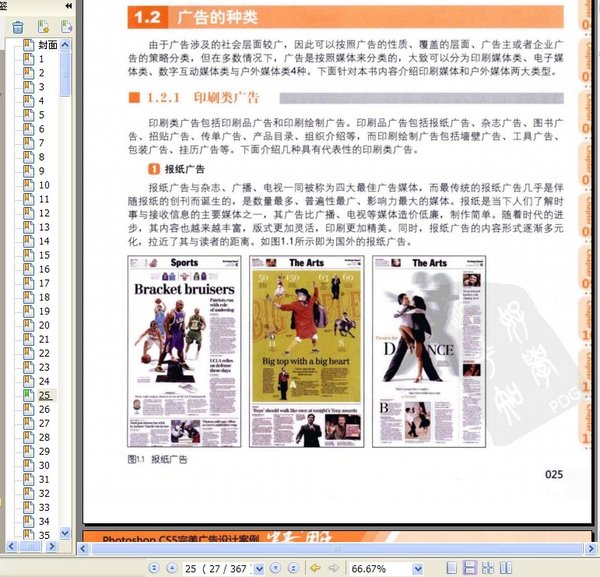This screenshot has width=600, height=577.
Task: Click the bookmark icon beside 7
Action: [x=29, y=143]
